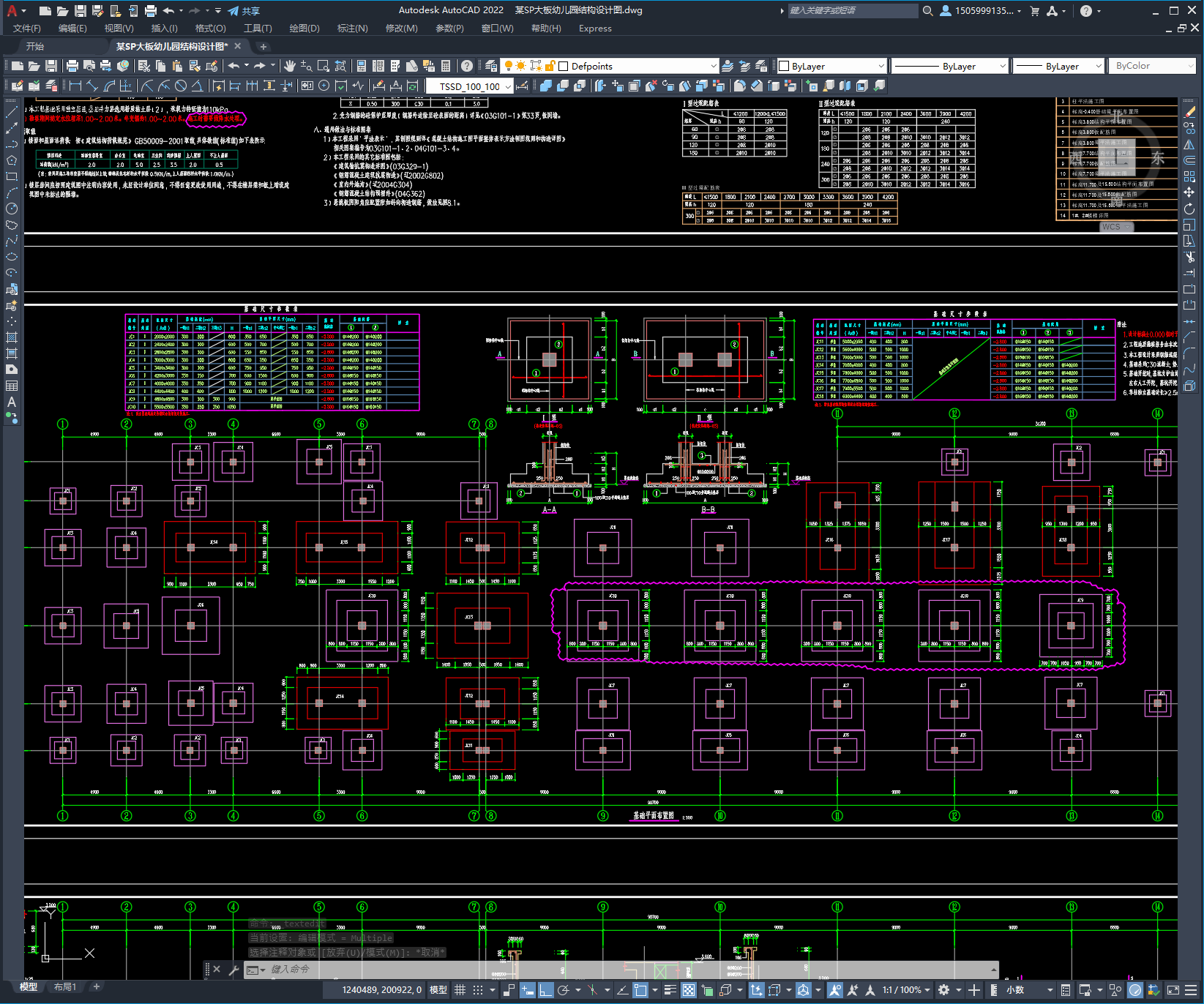Image resolution: width=1204 pixels, height=1004 pixels.
Task: Click the keyword search box in title bar
Action: pyautogui.click(x=853, y=10)
